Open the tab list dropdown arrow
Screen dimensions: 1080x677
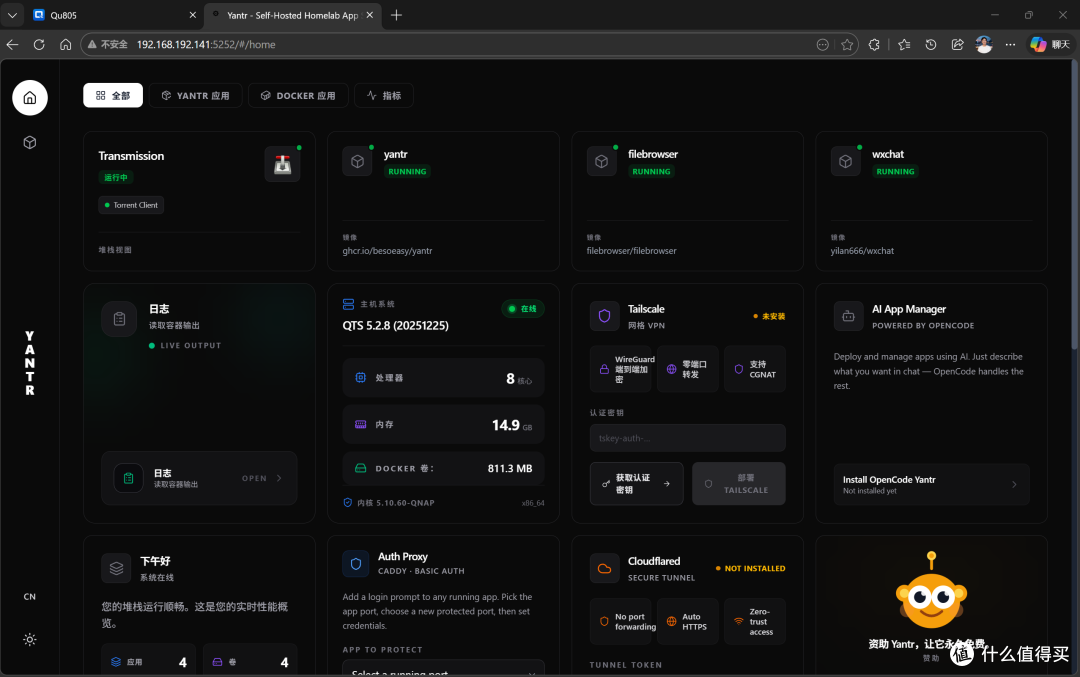point(12,15)
